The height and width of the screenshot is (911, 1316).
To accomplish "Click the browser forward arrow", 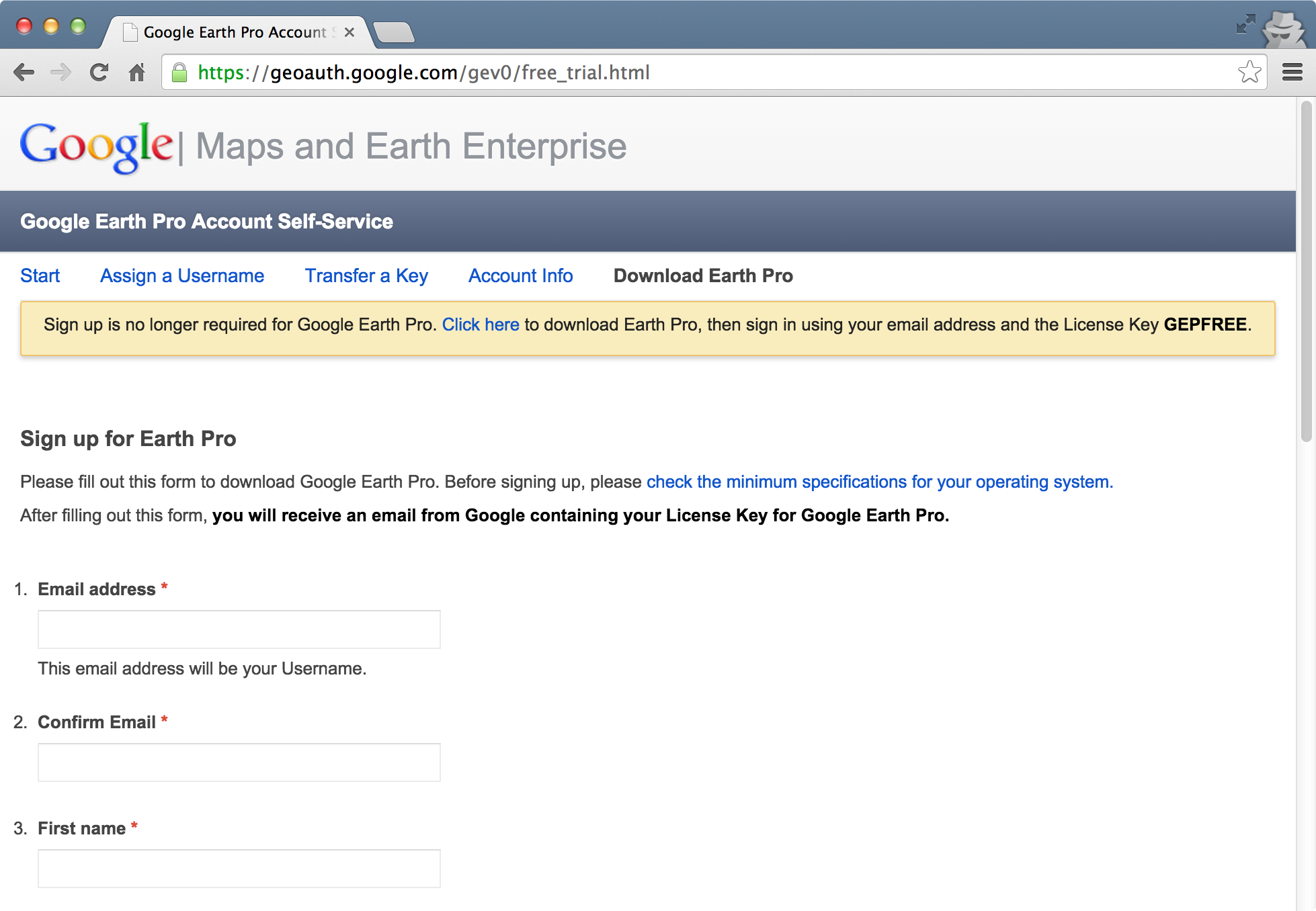I will click(61, 72).
